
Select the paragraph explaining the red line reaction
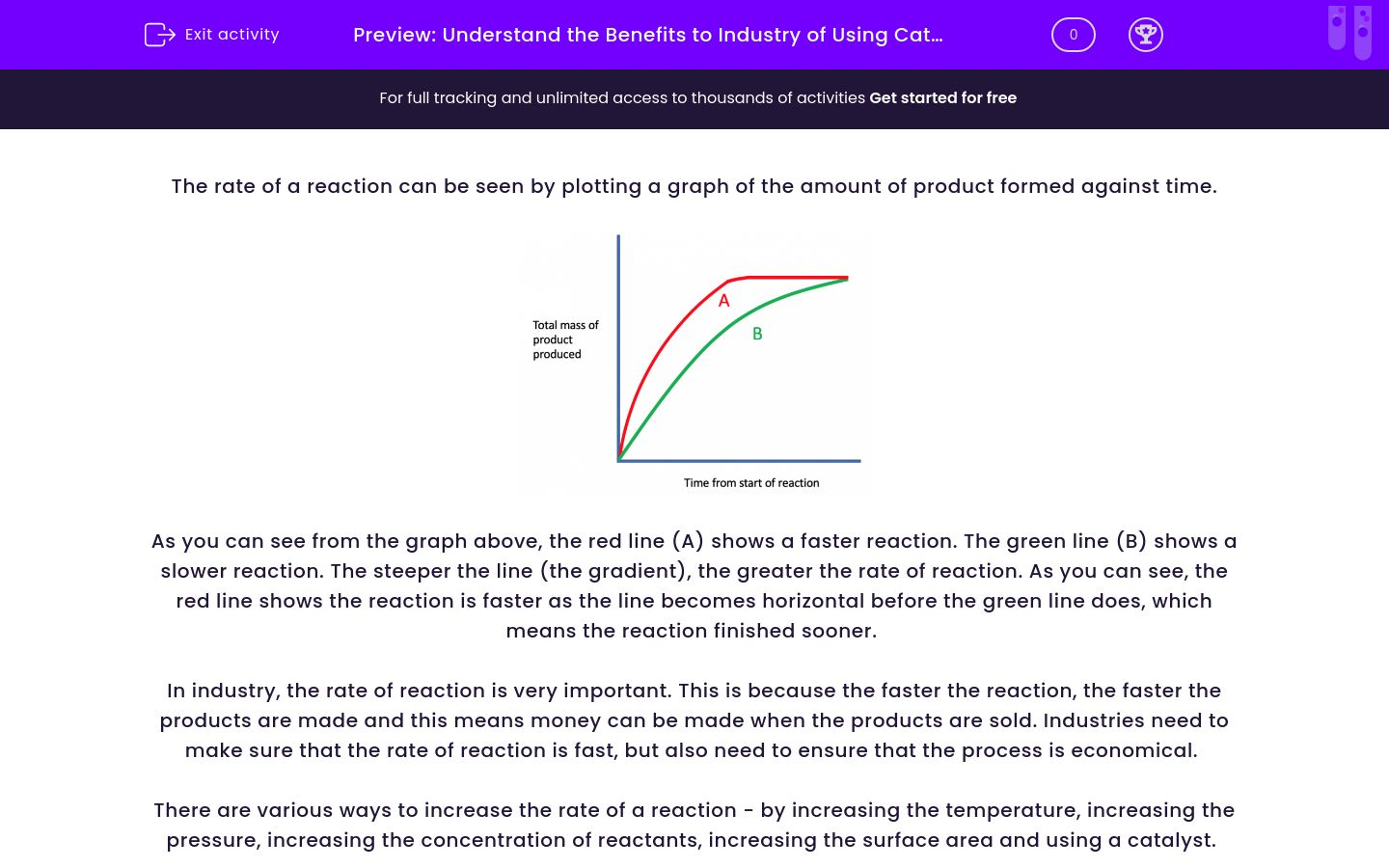pyautogui.click(x=694, y=585)
